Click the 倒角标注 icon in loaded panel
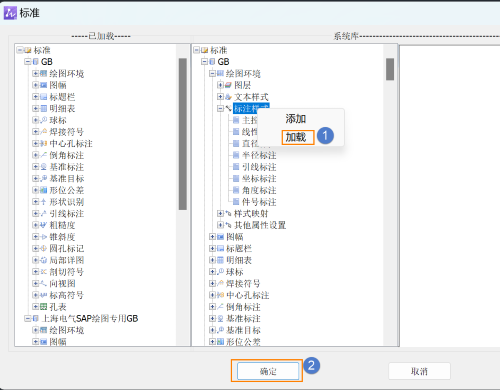Viewport: 500px width, 390px height. point(44,155)
